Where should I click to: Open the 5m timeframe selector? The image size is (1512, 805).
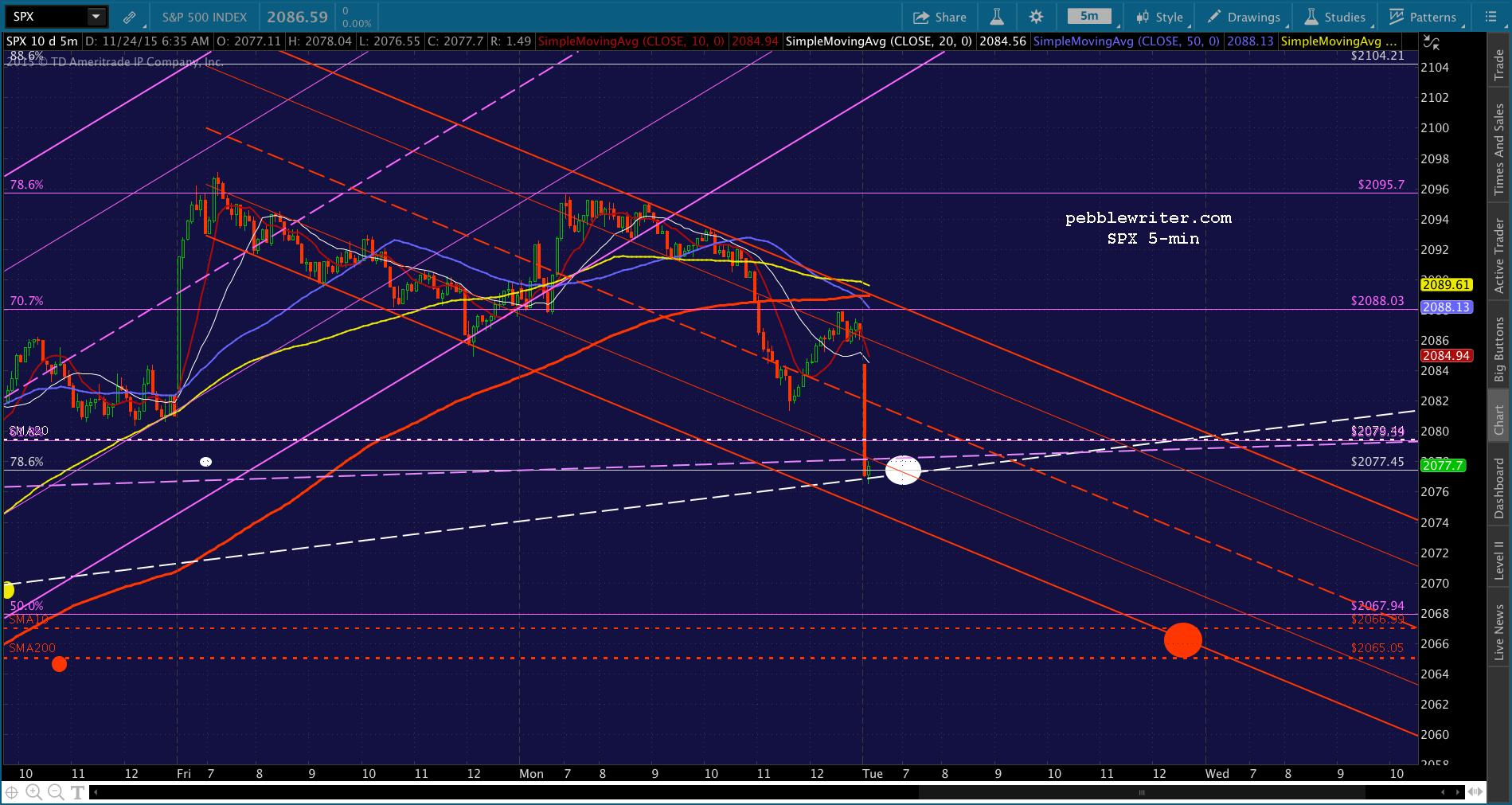pyautogui.click(x=1090, y=17)
